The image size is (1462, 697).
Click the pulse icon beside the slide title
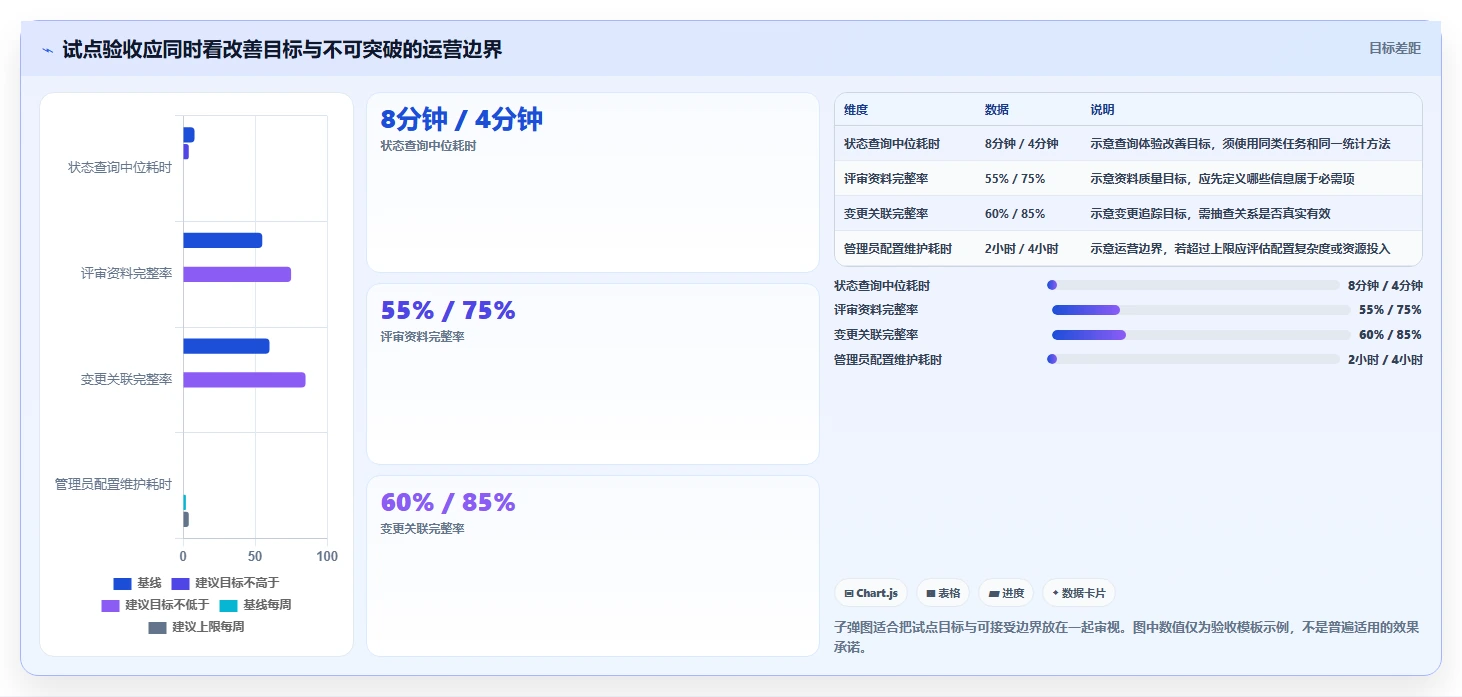(48, 50)
